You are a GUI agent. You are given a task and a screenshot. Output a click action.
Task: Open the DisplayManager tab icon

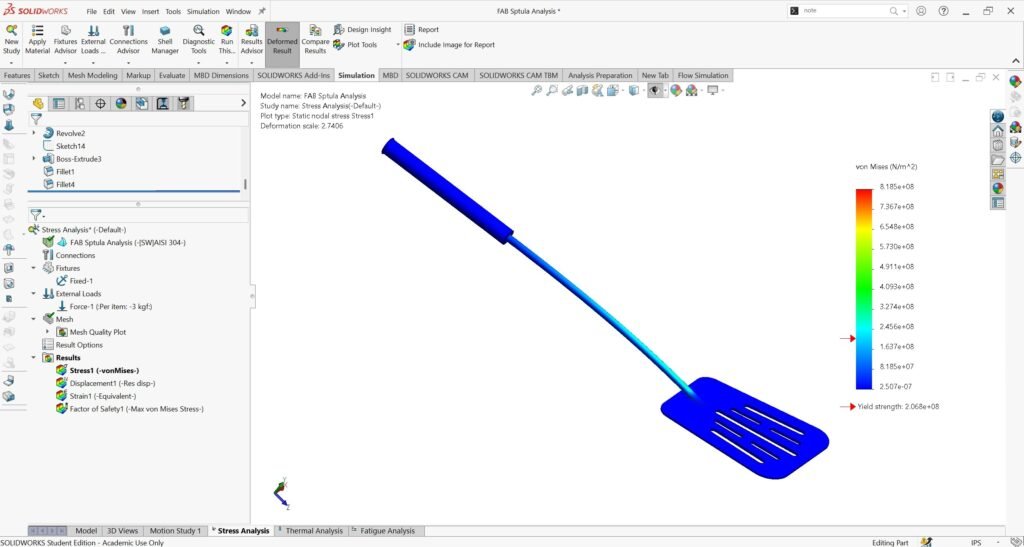point(121,103)
